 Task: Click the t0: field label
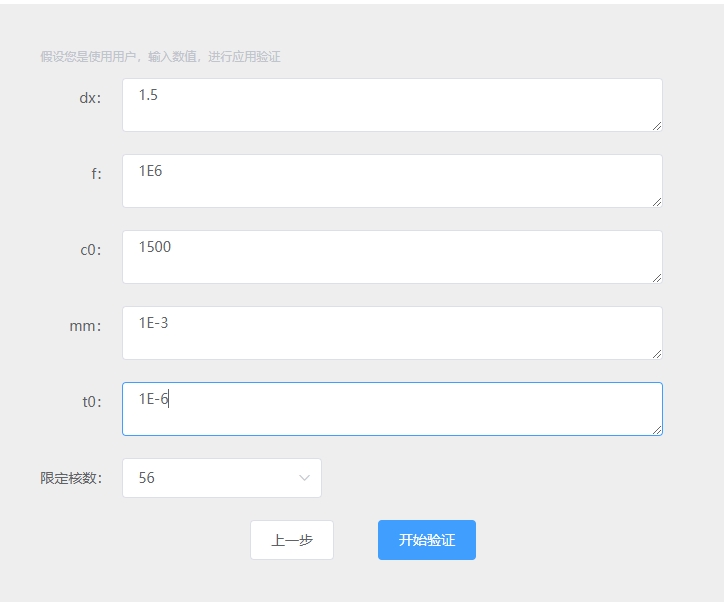[x=91, y=402]
